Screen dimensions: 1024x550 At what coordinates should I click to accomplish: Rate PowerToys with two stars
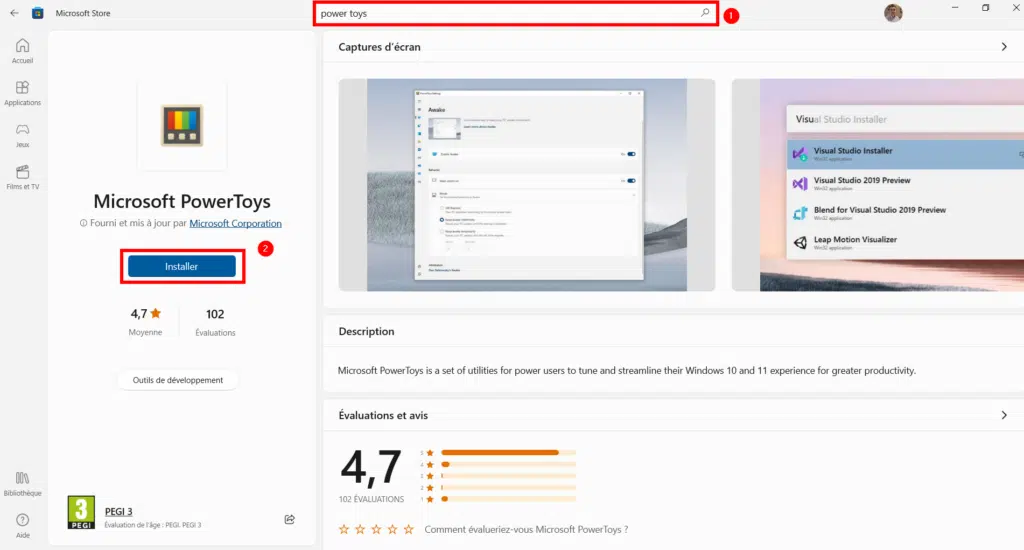[360, 529]
